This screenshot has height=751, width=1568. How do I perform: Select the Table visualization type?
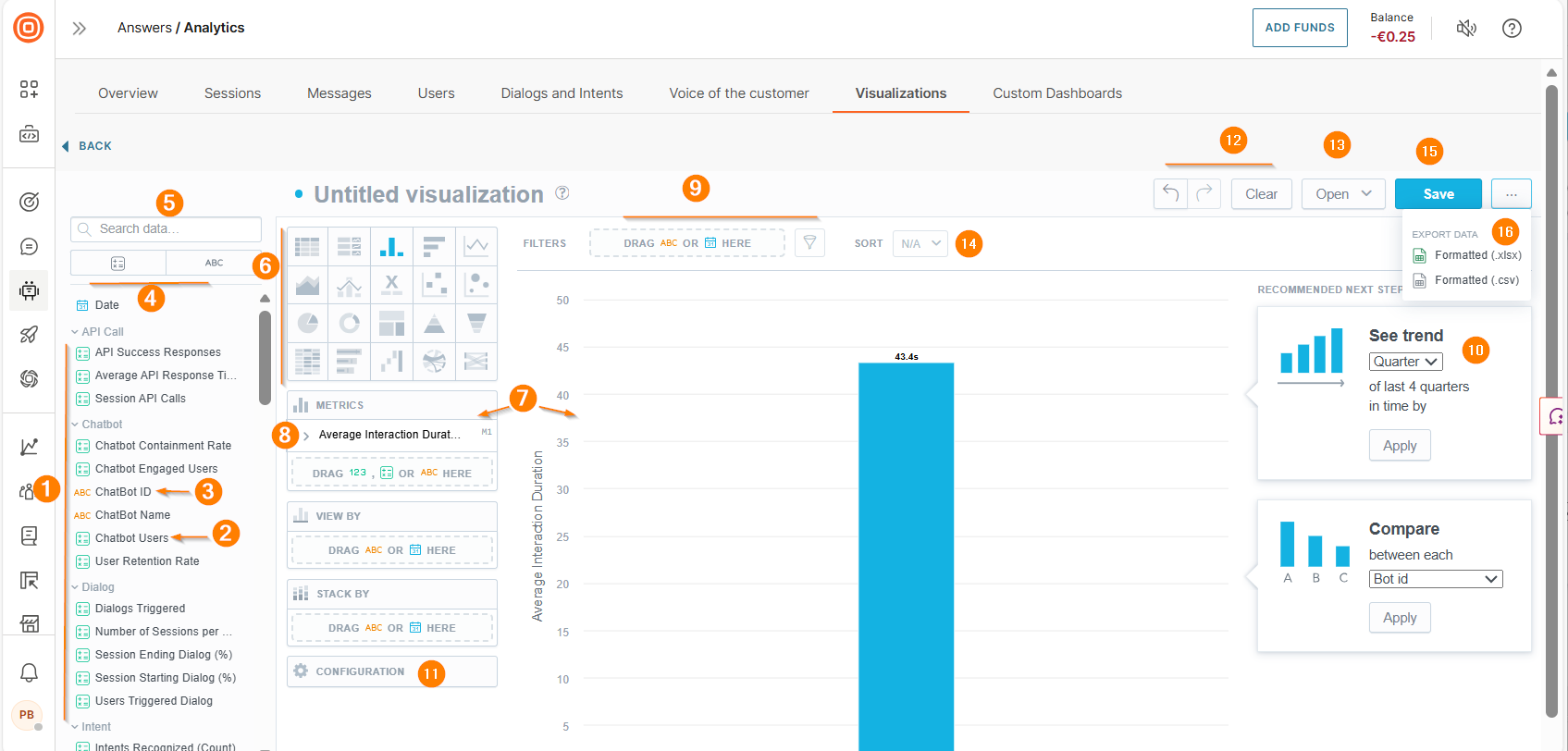tap(307, 246)
